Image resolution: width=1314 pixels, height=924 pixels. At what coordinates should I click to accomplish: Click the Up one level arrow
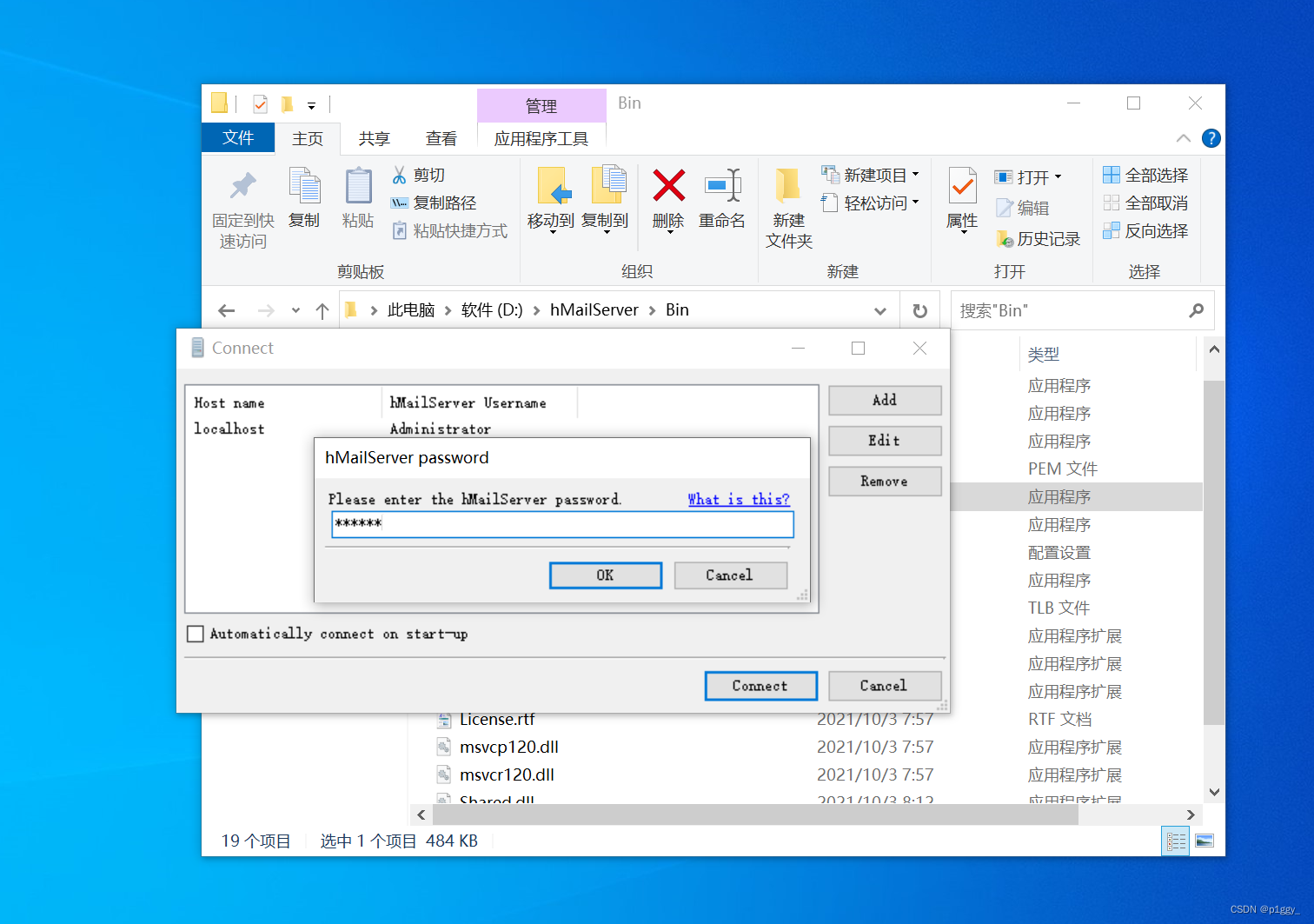pyautogui.click(x=322, y=310)
